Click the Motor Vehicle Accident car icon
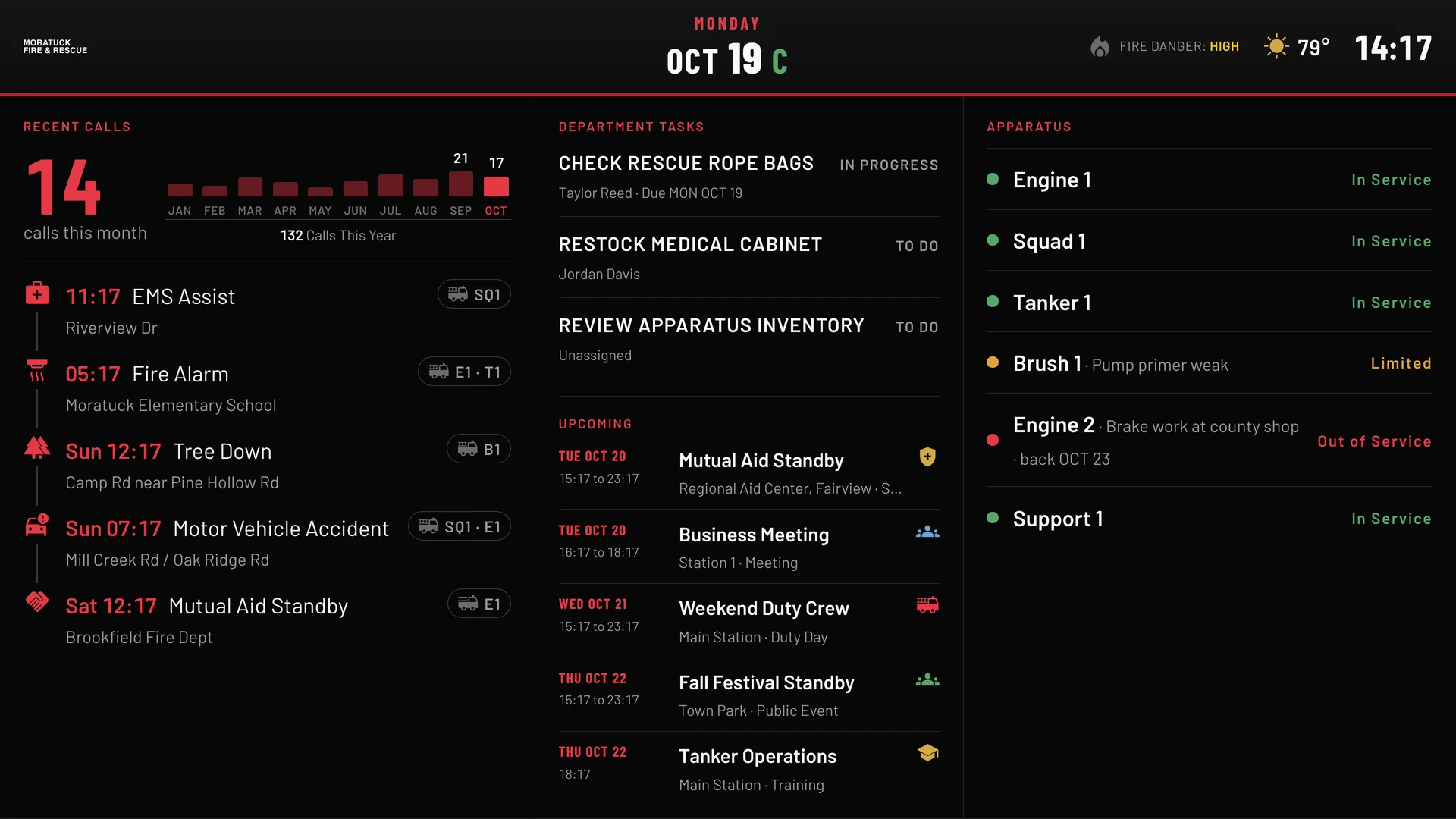 click(x=36, y=526)
